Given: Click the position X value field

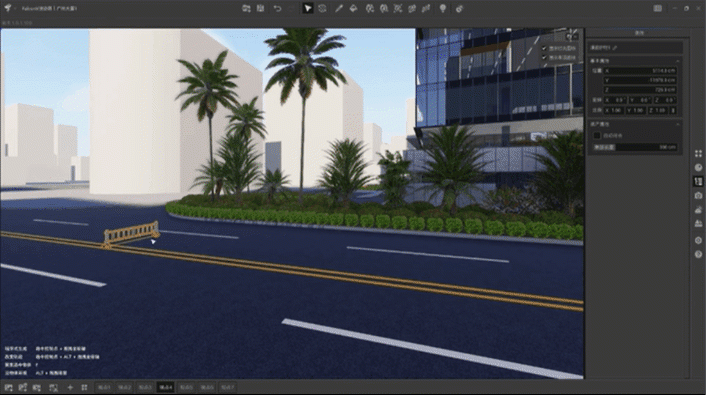Looking at the screenshot, I should point(640,71).
